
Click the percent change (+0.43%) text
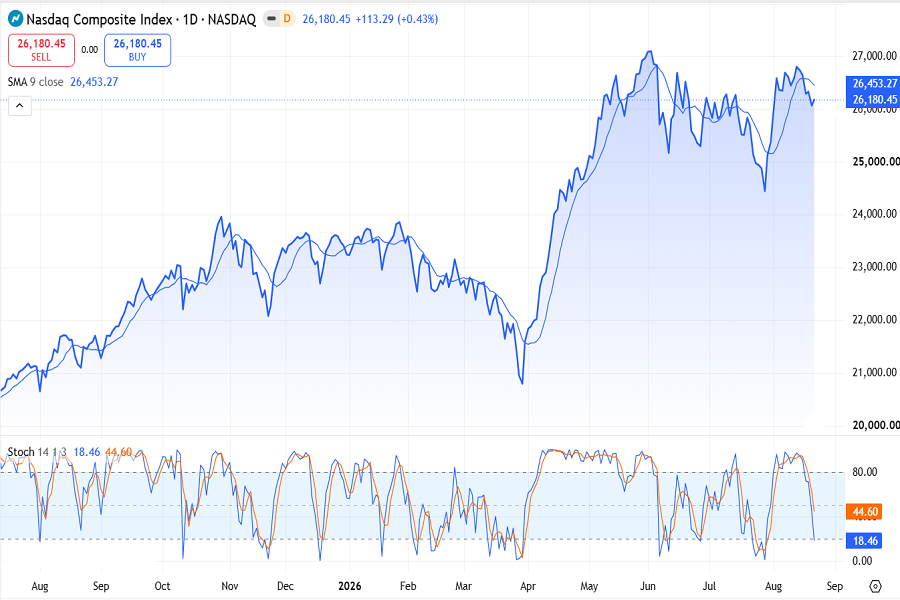click(x=418, y=19)
